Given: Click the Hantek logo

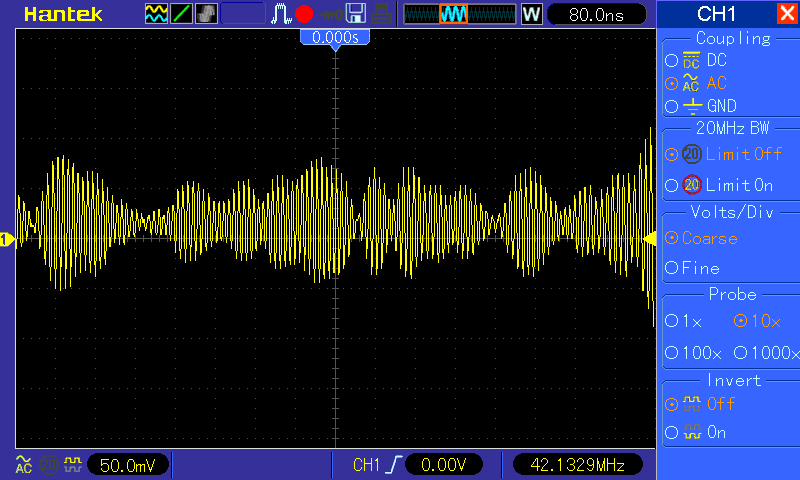Looking at the screenshot, I should pyautogui.click(x=63, y=14).
